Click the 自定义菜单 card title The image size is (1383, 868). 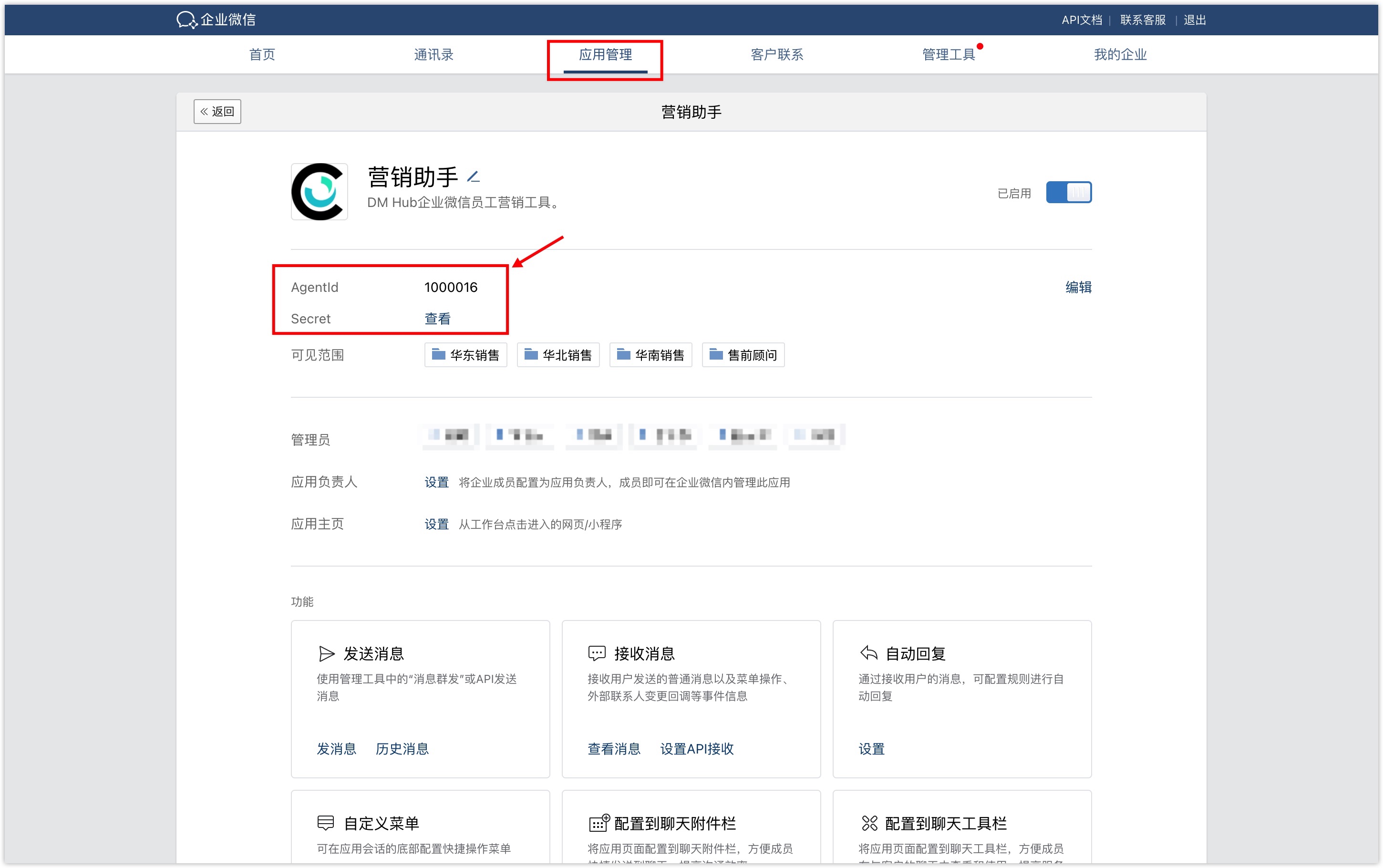(x=381, y=823)
